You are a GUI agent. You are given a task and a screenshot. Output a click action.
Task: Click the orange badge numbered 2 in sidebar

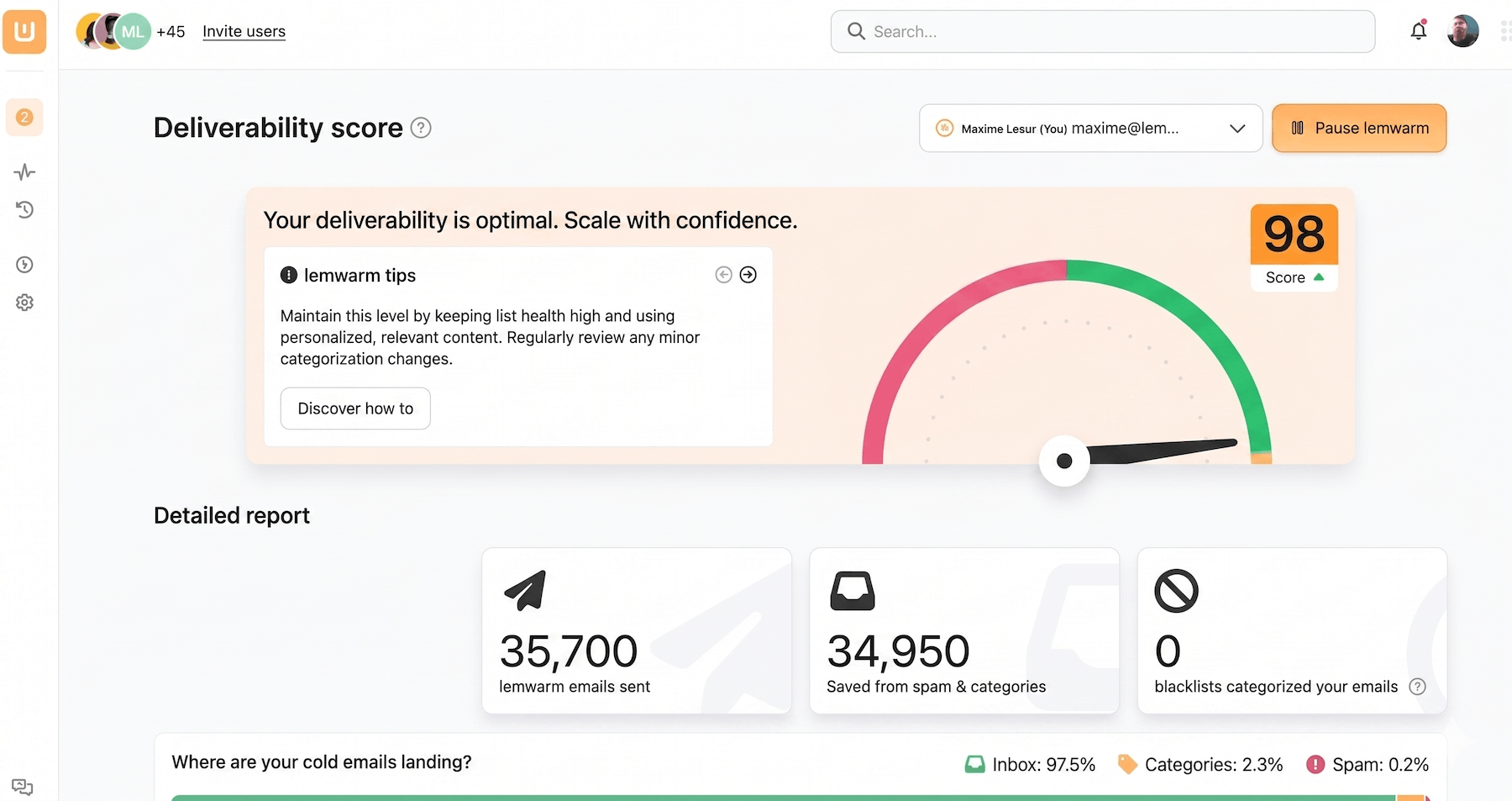24,117
